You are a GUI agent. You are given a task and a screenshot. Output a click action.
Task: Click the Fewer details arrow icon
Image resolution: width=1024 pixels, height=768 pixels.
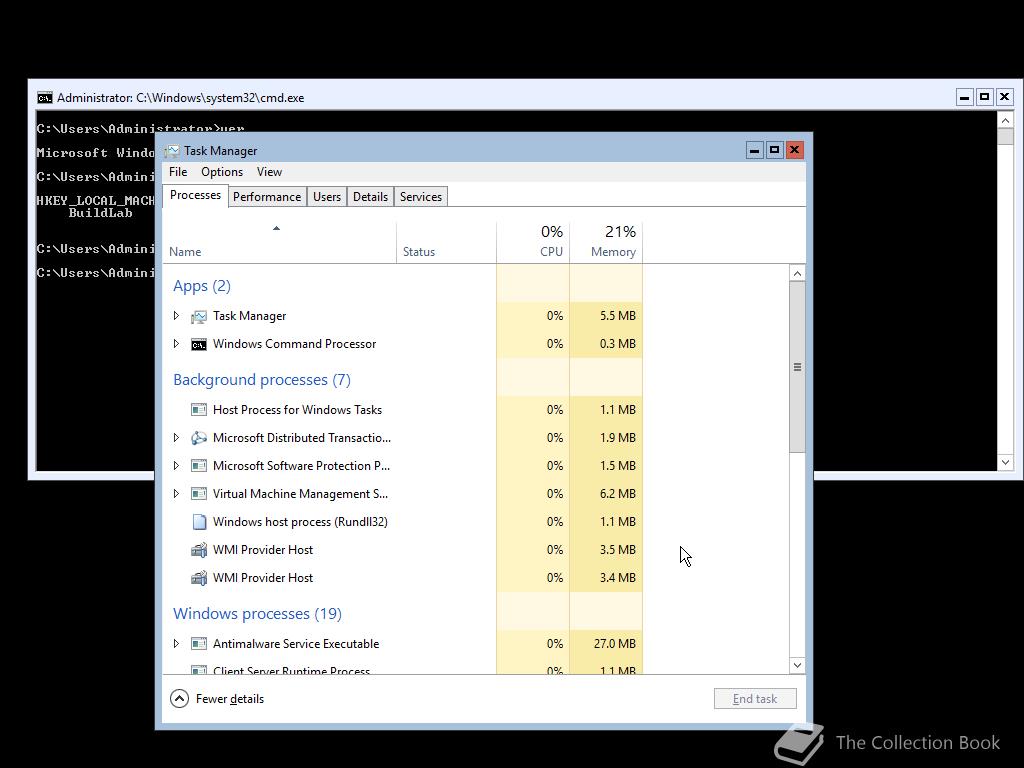coord(180,699)
